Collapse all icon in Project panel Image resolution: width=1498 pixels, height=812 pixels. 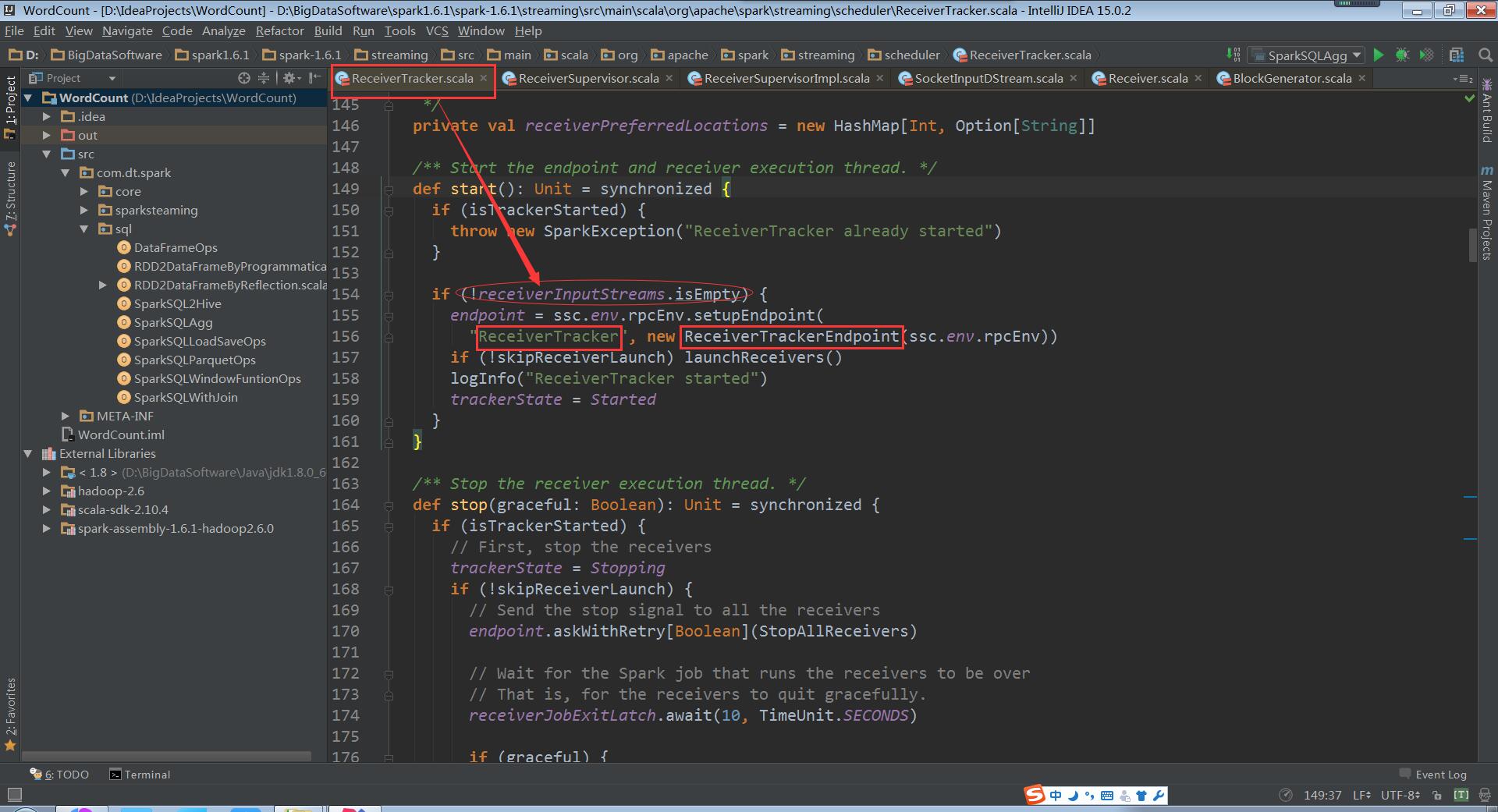pyautogui.click(x=264, y=78)
